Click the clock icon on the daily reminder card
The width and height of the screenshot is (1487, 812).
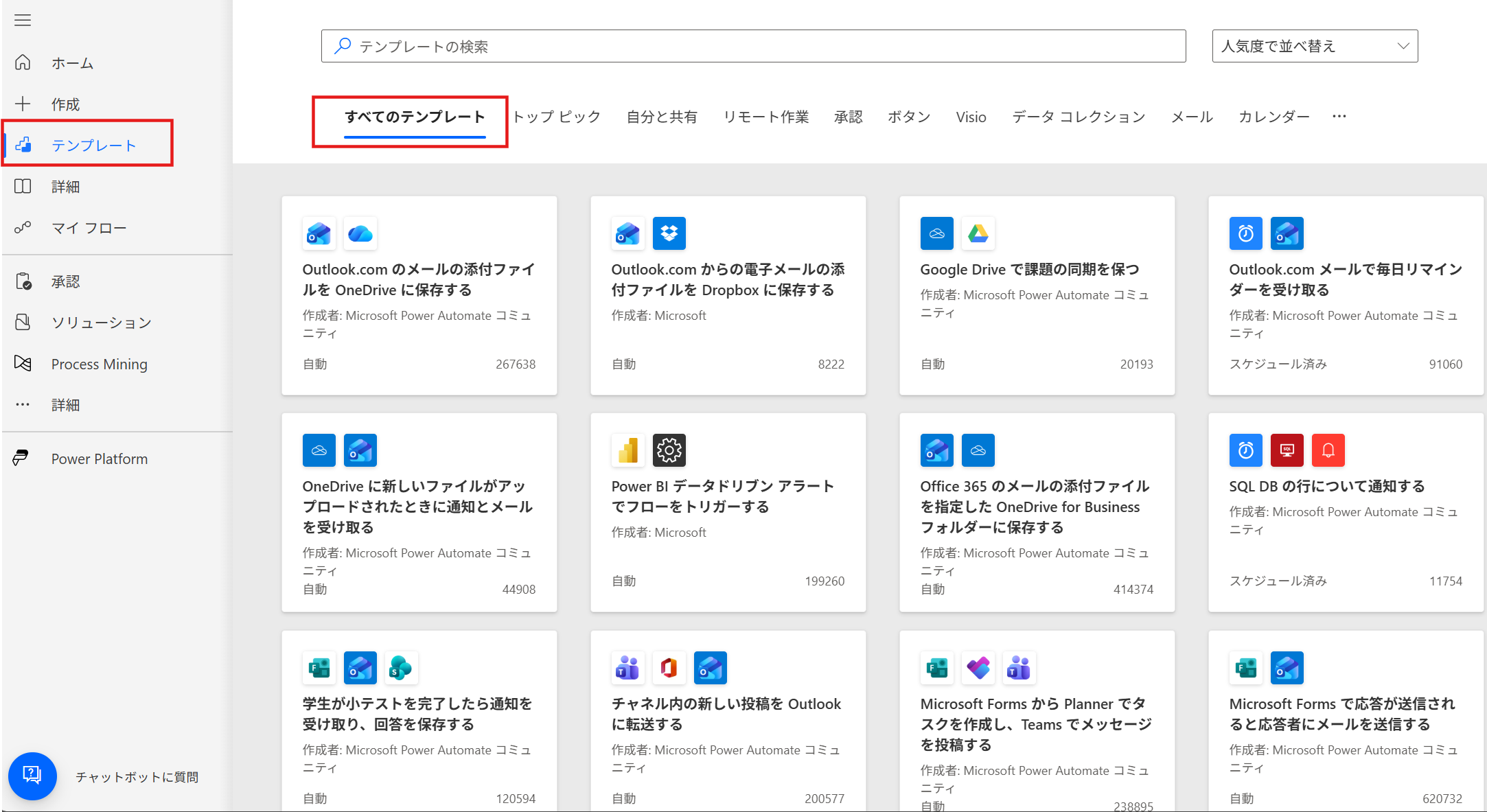(x=1246, y=233)
